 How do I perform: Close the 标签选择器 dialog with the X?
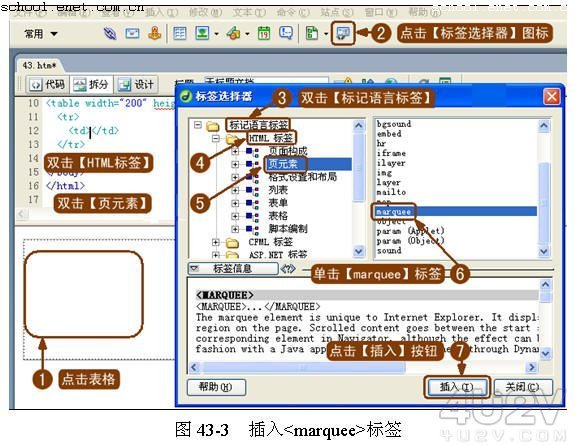click(x=551, y=97)
